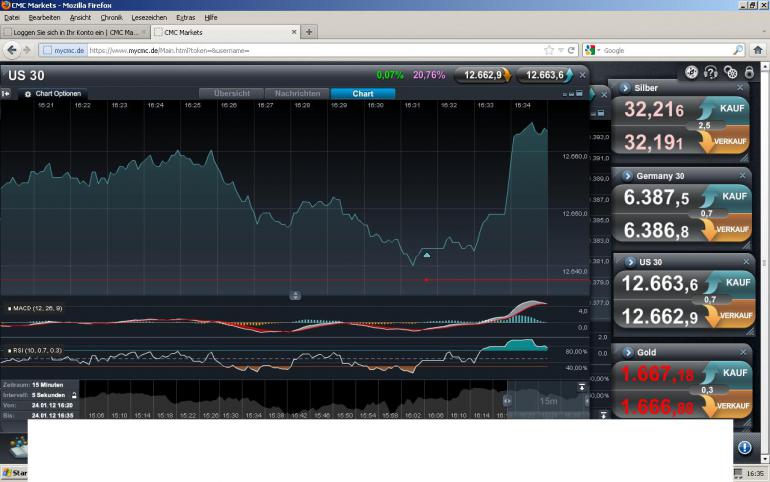
Task: Click the Silber VERKAUF button
Action: coord(725,141)
